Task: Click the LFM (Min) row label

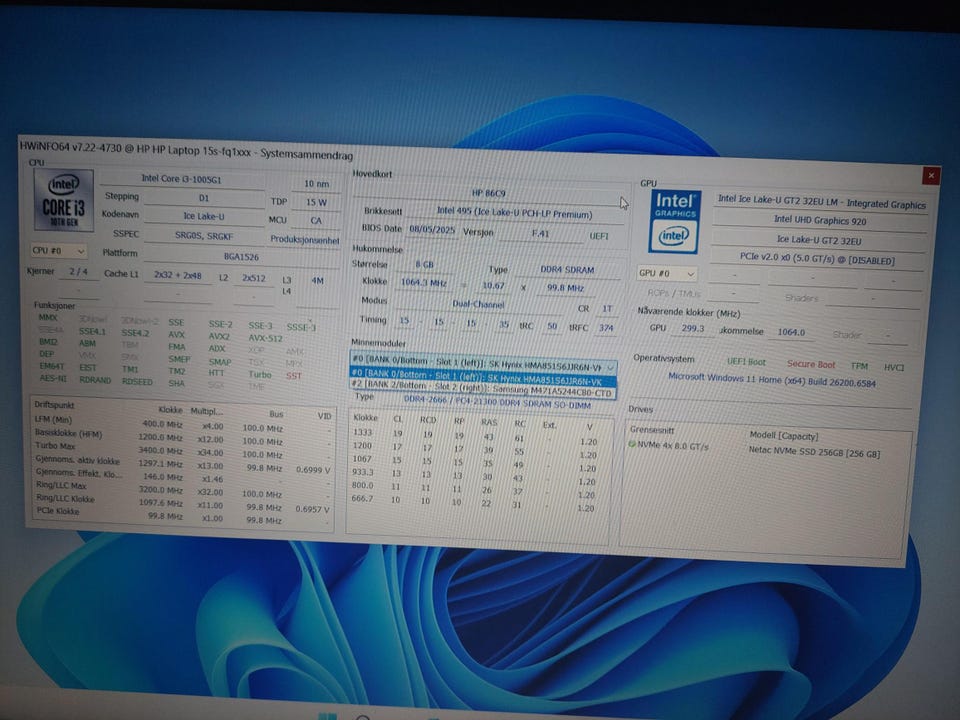Action: 53,419
